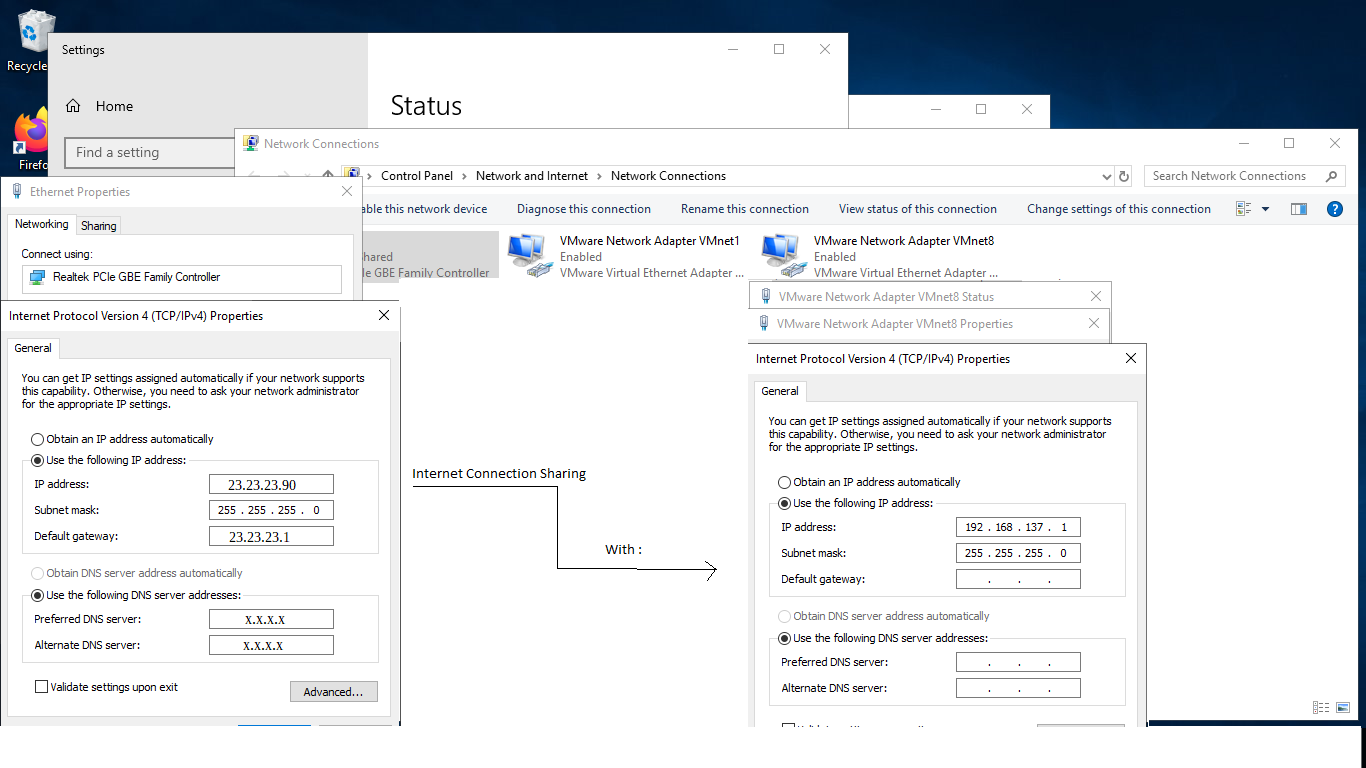
Task: Click the VMnet8 Status window title icon
Action: click(x=766, y=297)
